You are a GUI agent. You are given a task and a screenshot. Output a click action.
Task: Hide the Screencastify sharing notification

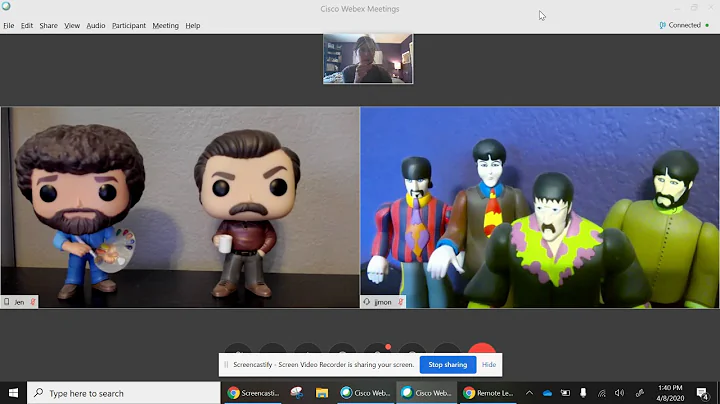coord(489,365)
